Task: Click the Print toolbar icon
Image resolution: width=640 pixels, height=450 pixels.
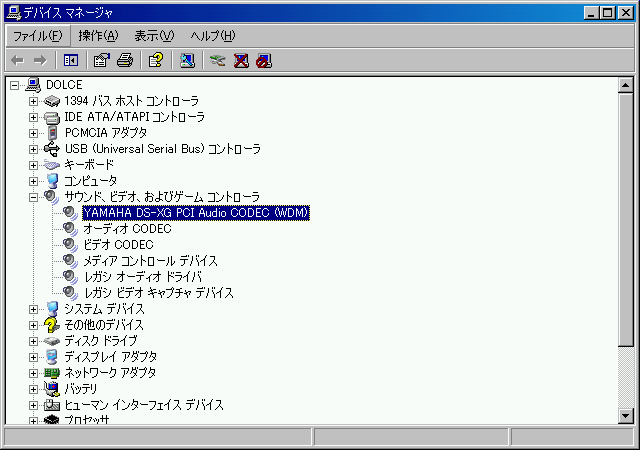Action: (x=125, y=61)
